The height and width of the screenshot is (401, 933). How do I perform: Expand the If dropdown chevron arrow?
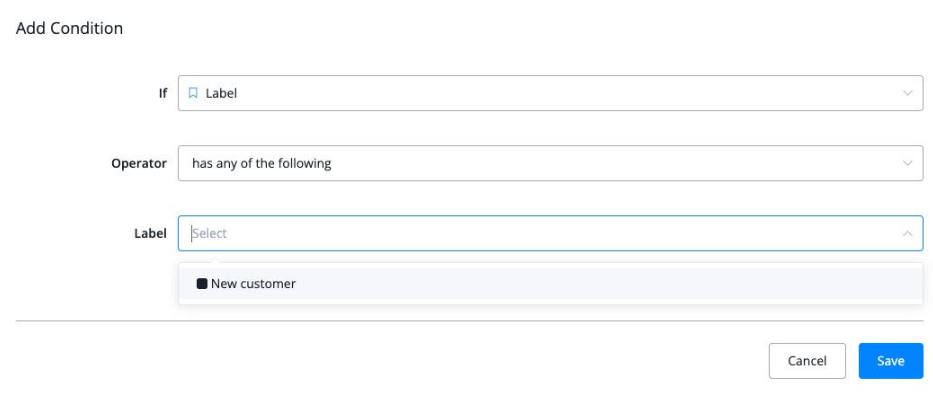pos(907,93)
